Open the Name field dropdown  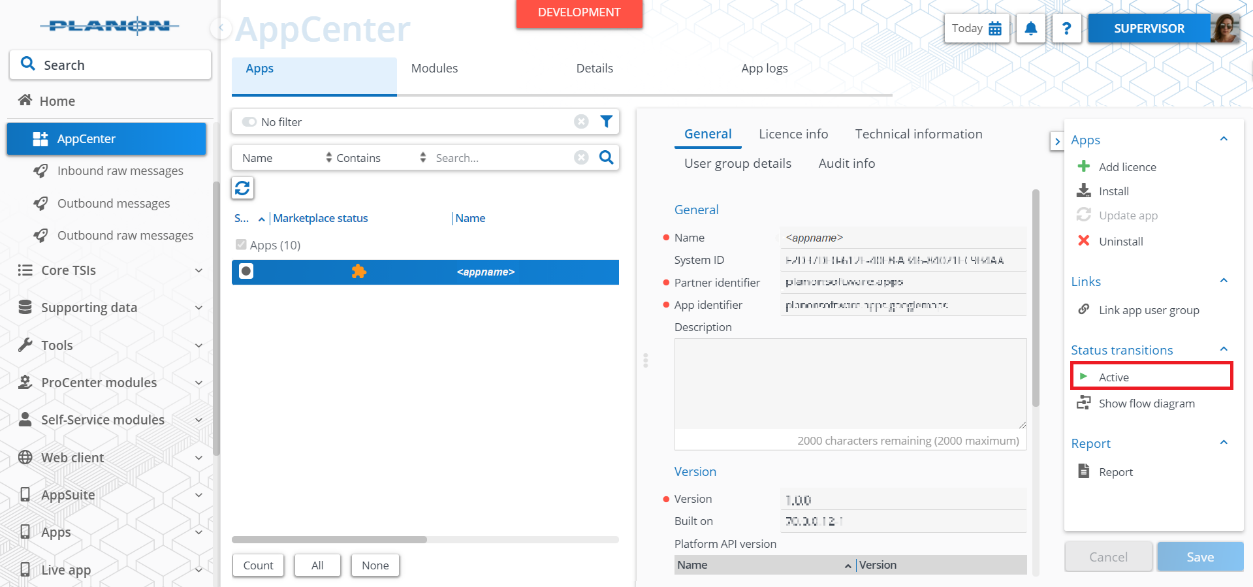coord(287,158)
